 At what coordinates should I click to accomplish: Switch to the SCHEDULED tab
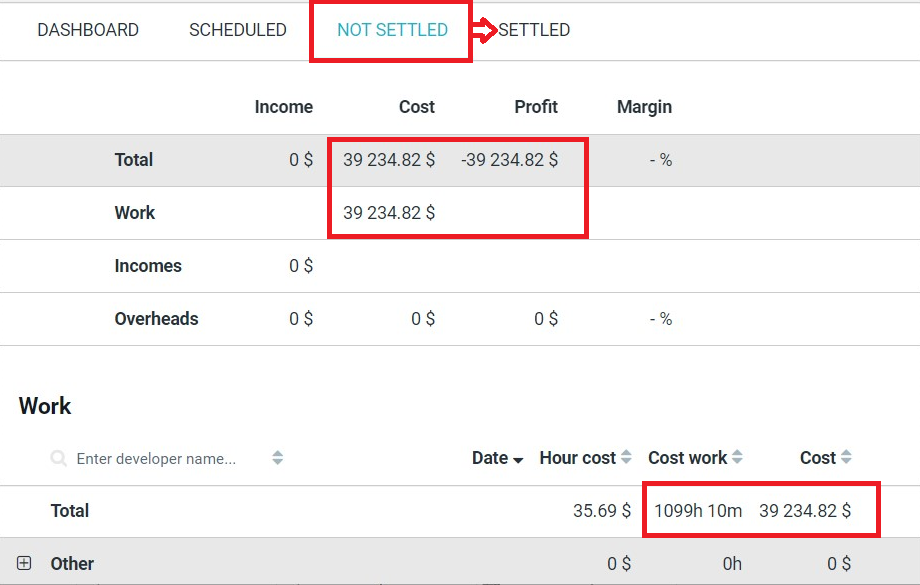point(238,30)
